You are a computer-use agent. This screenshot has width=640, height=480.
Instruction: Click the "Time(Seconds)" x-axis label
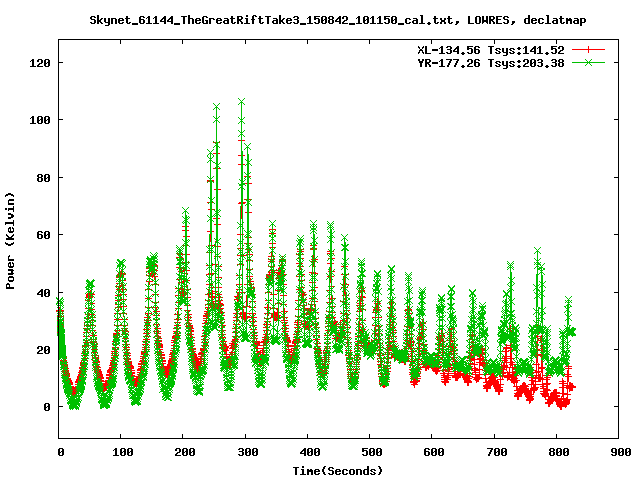click(337, 470)
